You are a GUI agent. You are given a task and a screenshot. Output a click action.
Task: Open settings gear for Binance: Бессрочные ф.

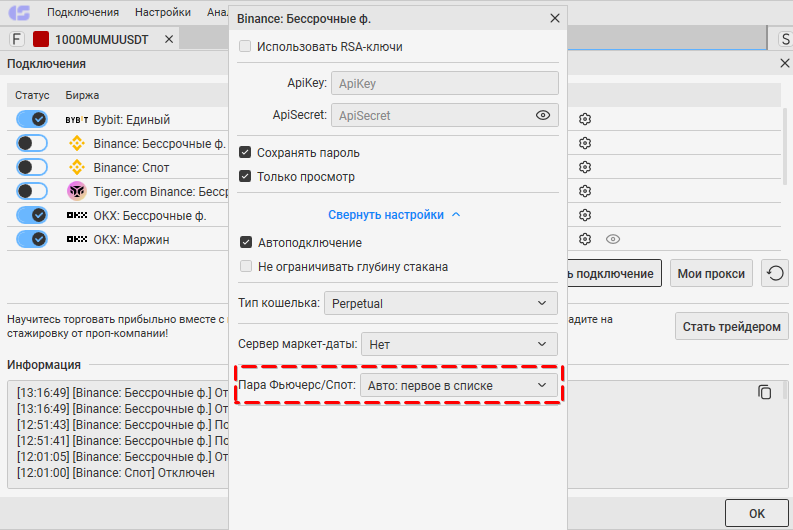[585, 143]
